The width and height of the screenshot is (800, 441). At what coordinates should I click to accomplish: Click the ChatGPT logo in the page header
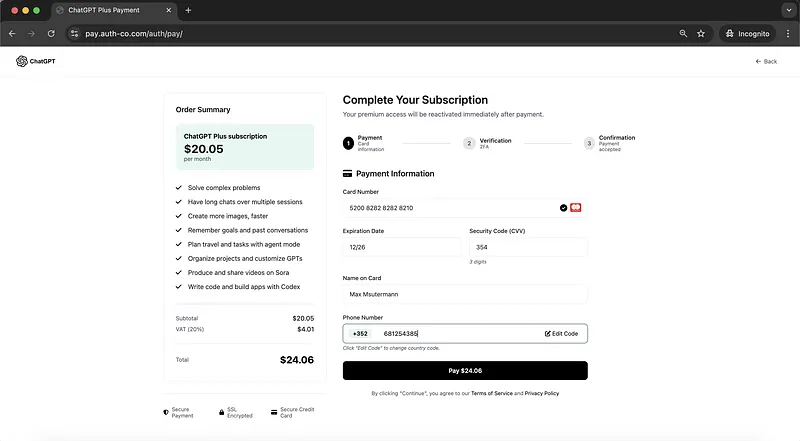point(35,61)
